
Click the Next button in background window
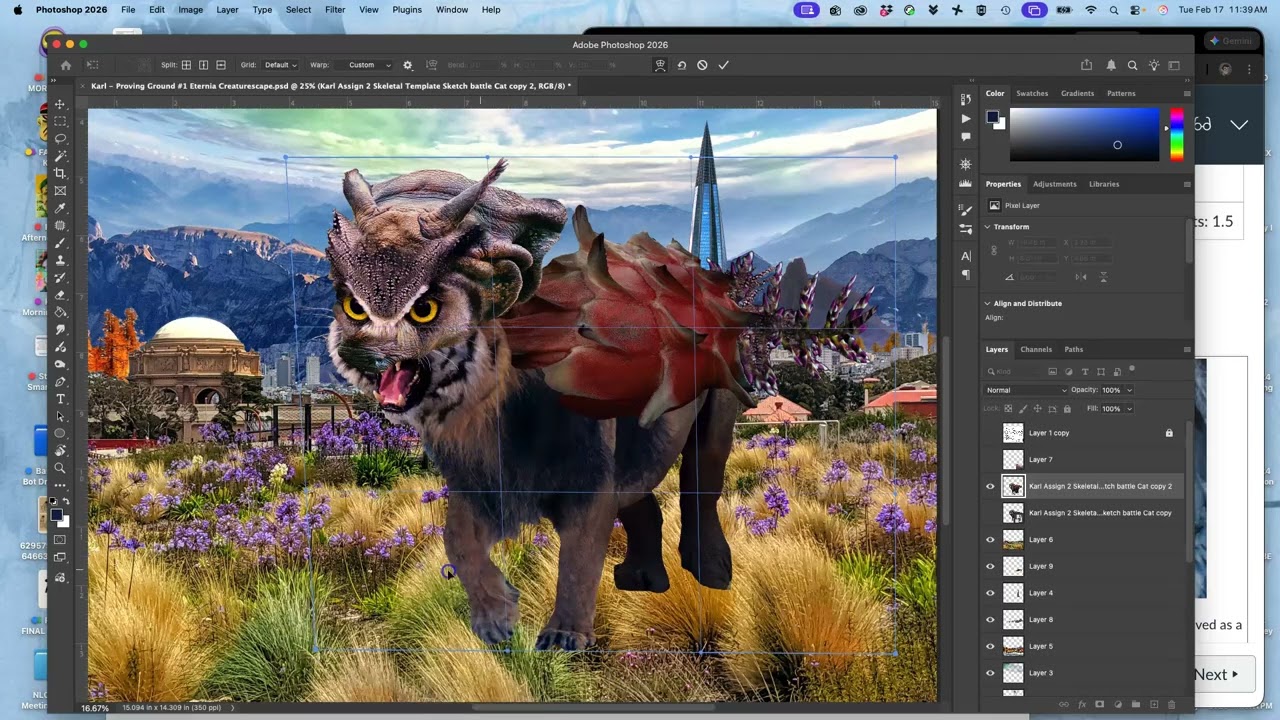[1216, 674]
